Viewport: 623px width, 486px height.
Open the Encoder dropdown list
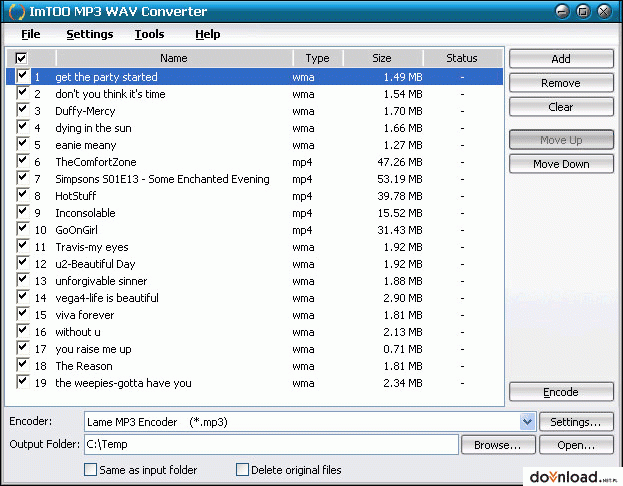click(x=527, y=422)
